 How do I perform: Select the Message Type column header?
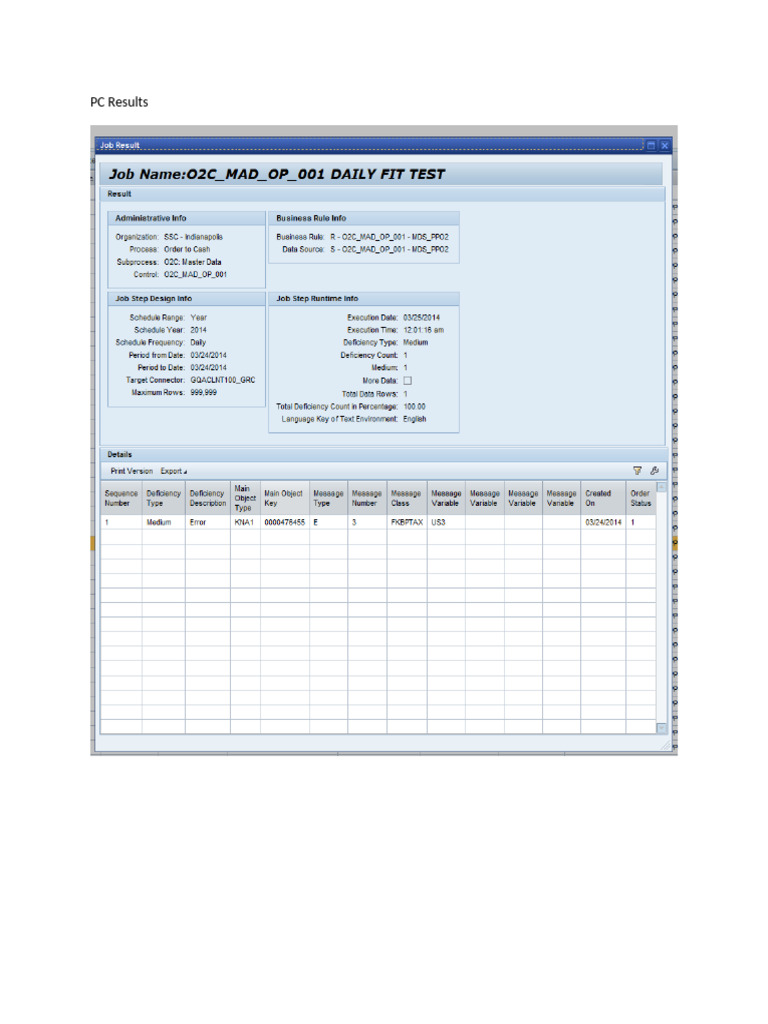[x=328, y=498]
